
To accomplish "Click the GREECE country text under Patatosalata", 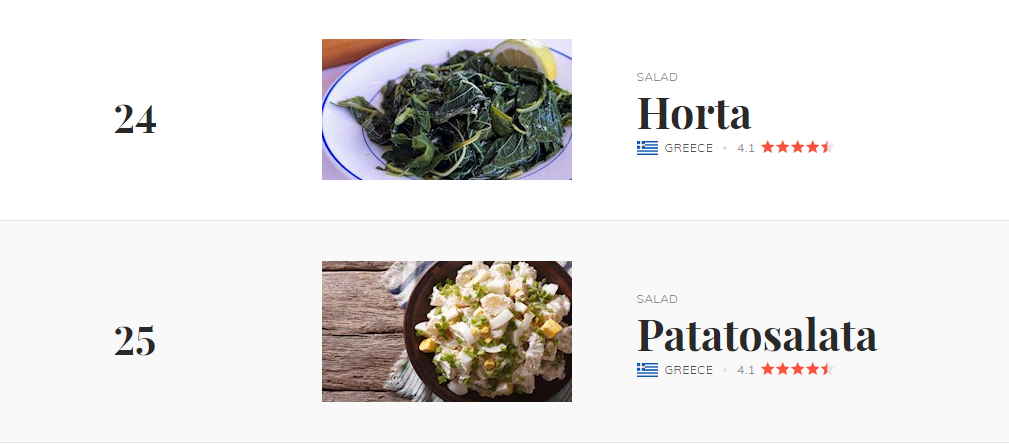I will click(x=689, y=370).
